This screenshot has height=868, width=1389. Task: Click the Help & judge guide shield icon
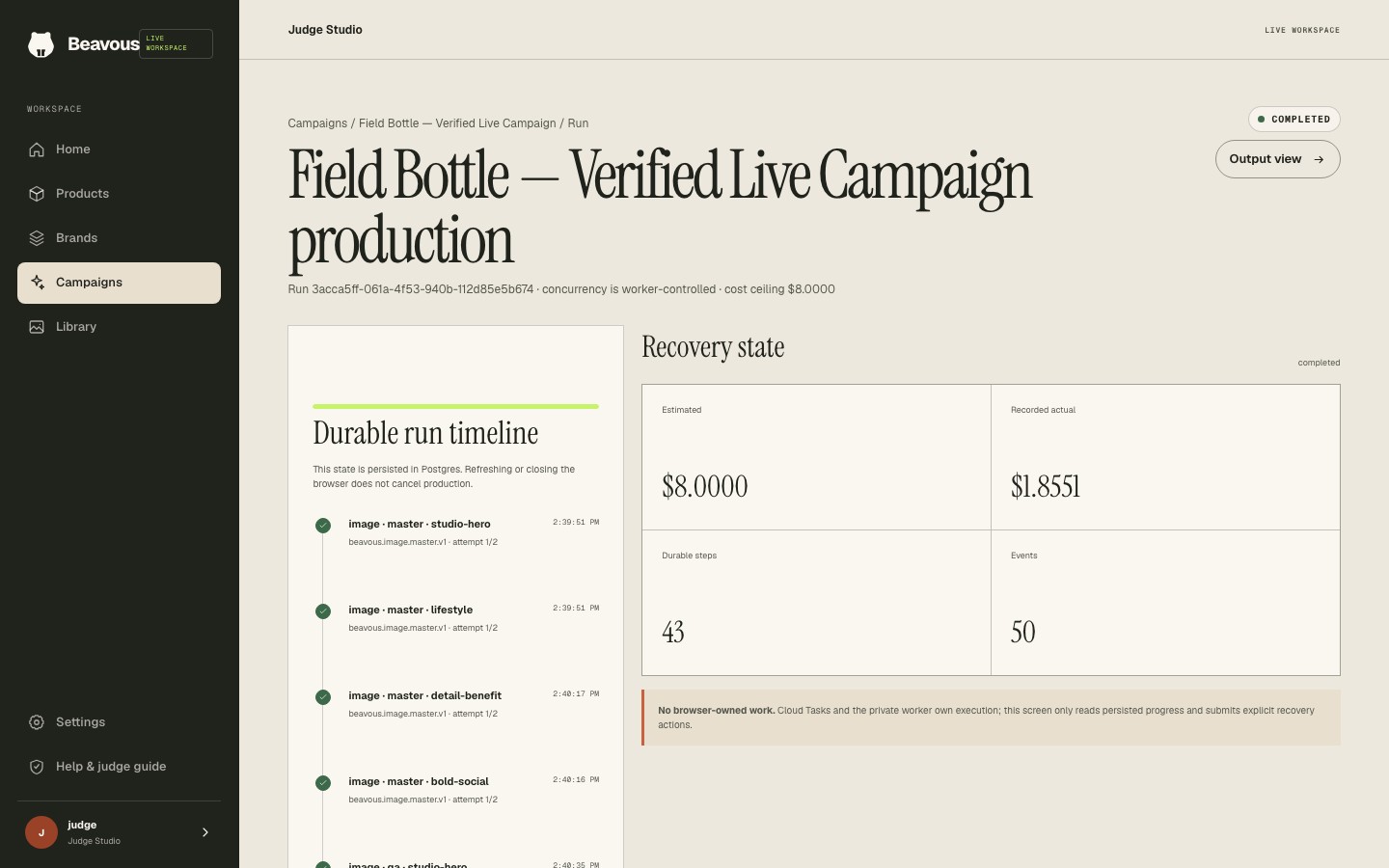tap(37, 767)
